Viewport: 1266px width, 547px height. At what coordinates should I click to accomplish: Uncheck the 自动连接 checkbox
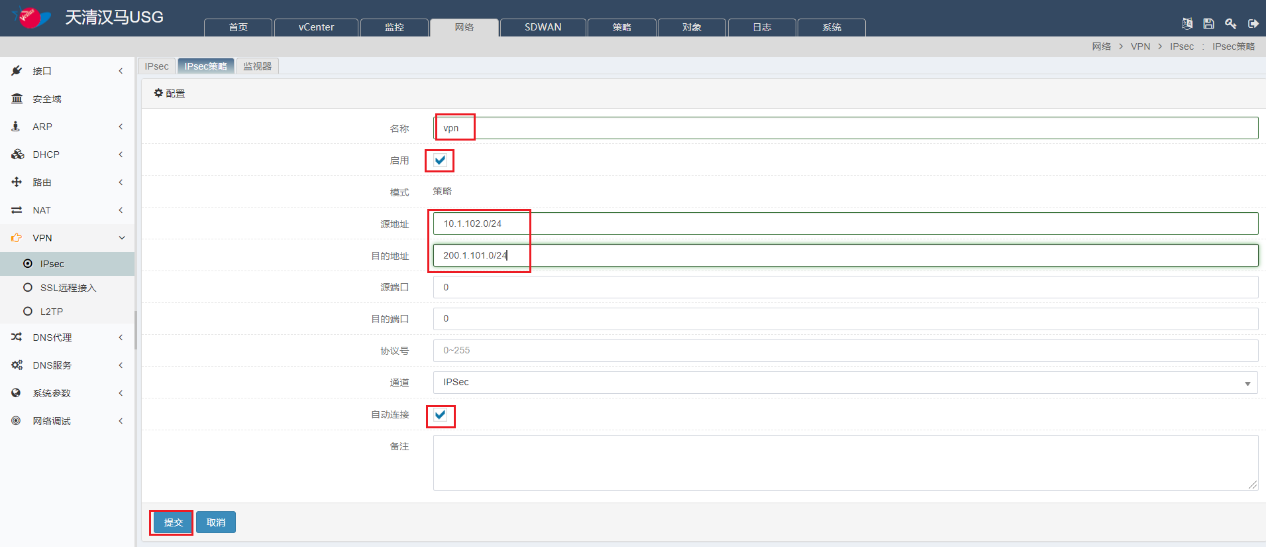click(440, 414)
